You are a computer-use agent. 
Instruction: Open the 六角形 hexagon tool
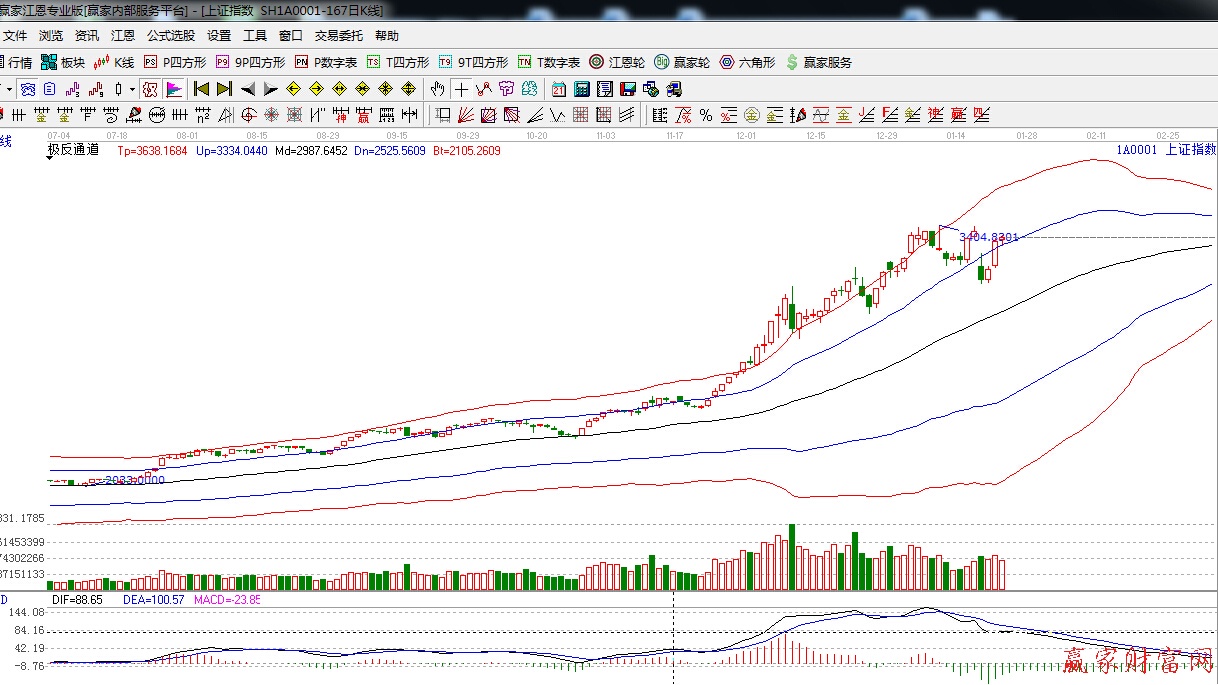click(x=747, y=62)
